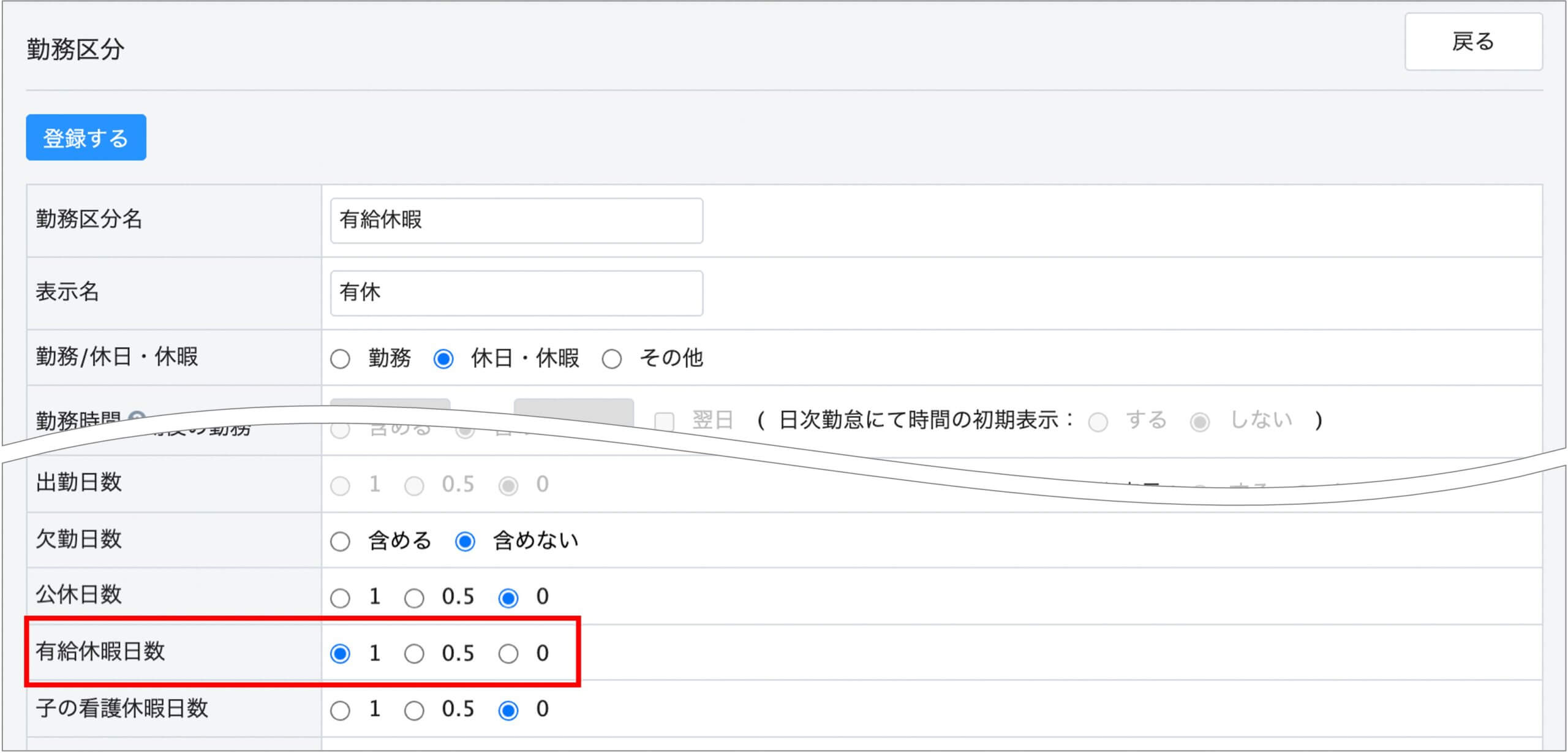Toggle the 翌日 checkbox
This screenshot has height=753, width=1568.
coord(664,421)
